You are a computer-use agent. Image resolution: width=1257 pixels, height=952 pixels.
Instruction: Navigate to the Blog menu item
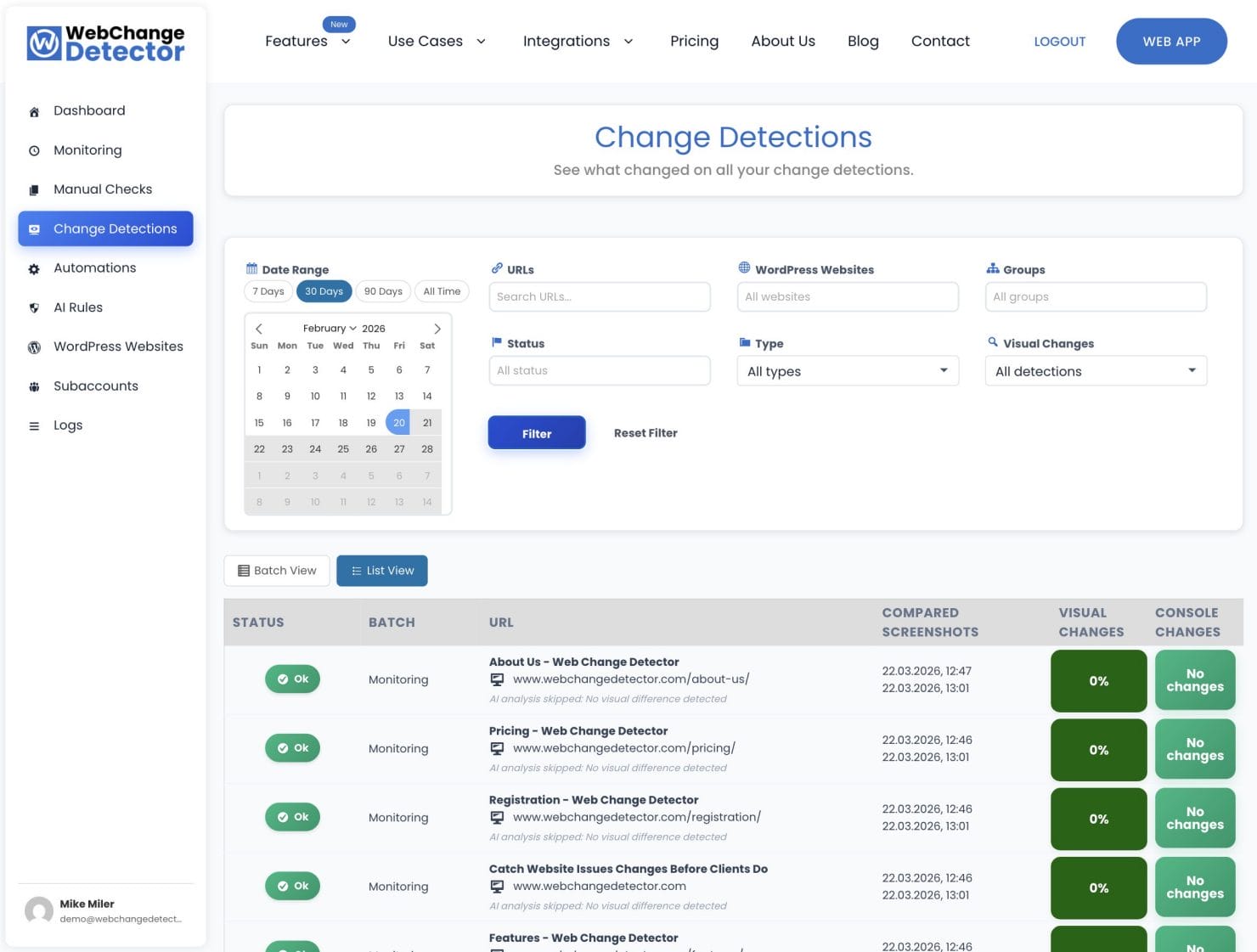(863, 41)
